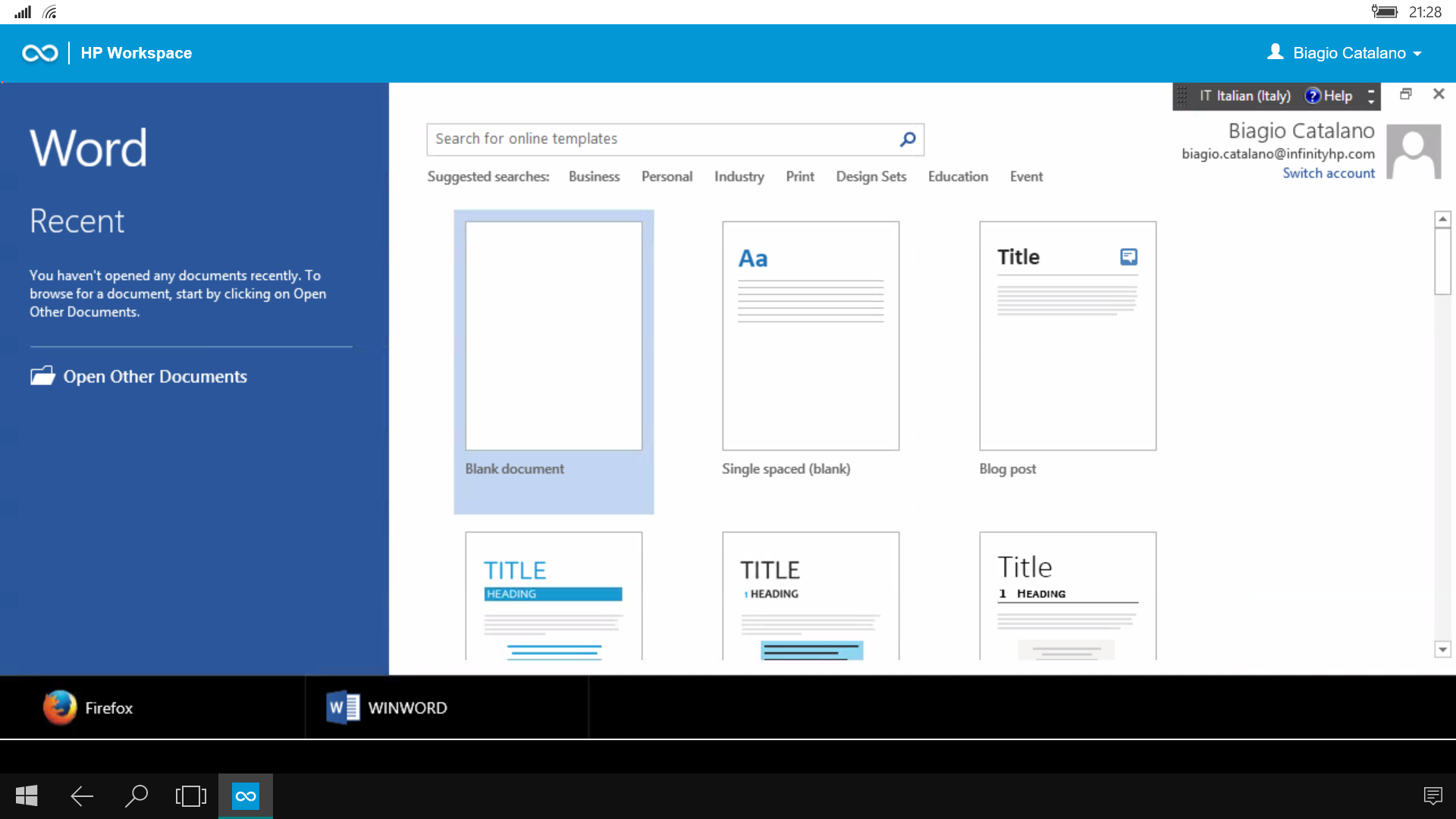Click the taskbar search magnifier
The height and width of the screenshot is (819, 1456).
click(x=136, y=795)
